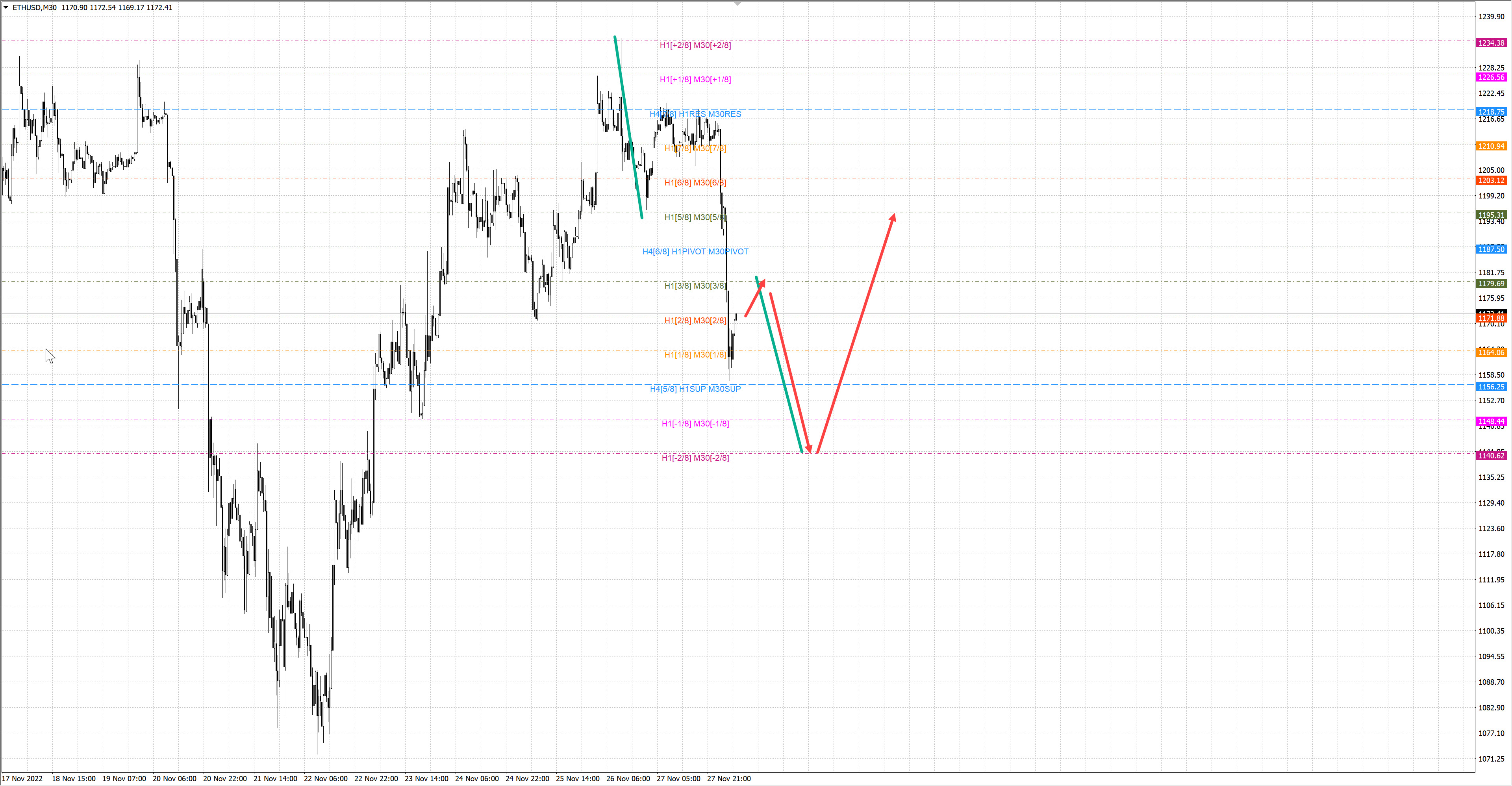This screenshot has height=786, width=1512.
Task: Click the 1140.62 price tag at bottom level
Action: [1491, 456]
